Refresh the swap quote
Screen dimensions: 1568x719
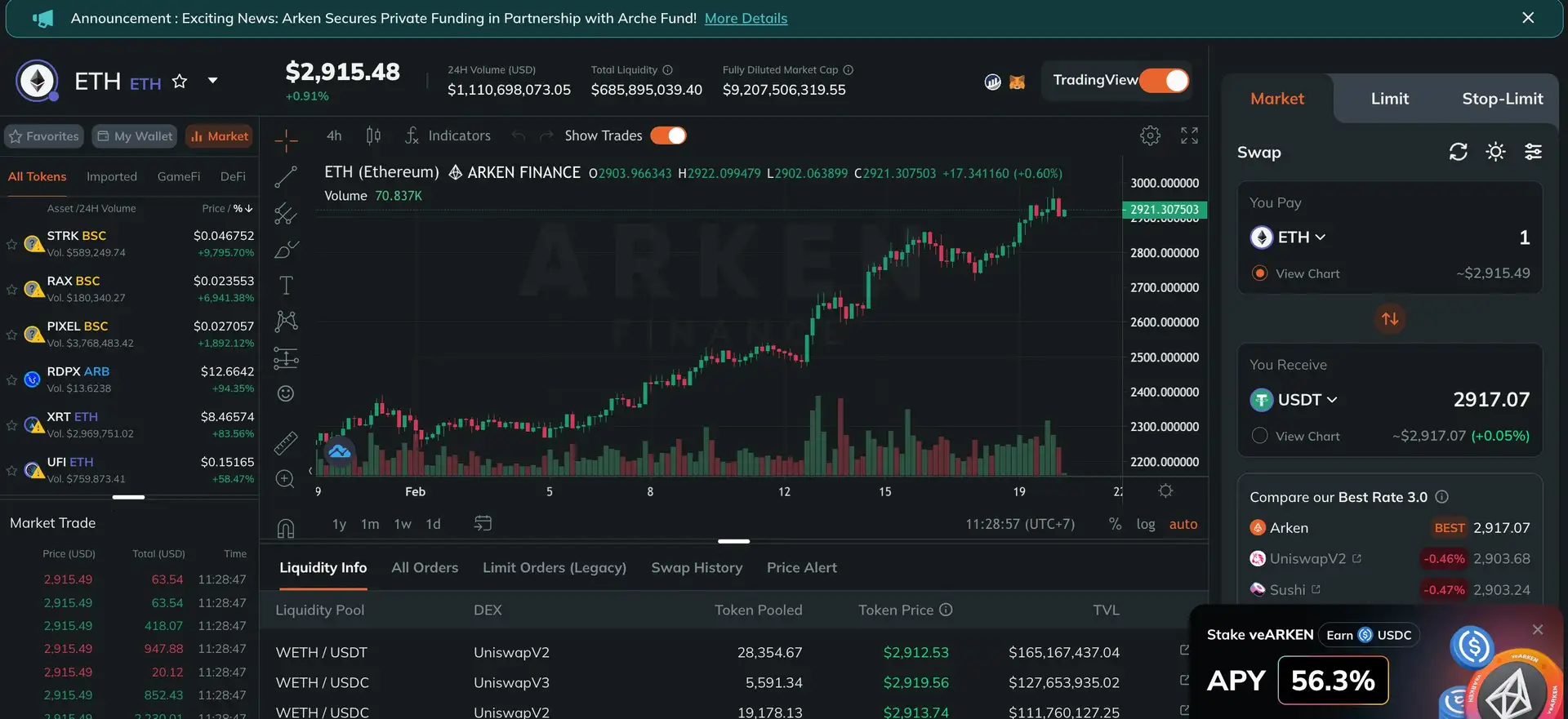[1458, 152]
